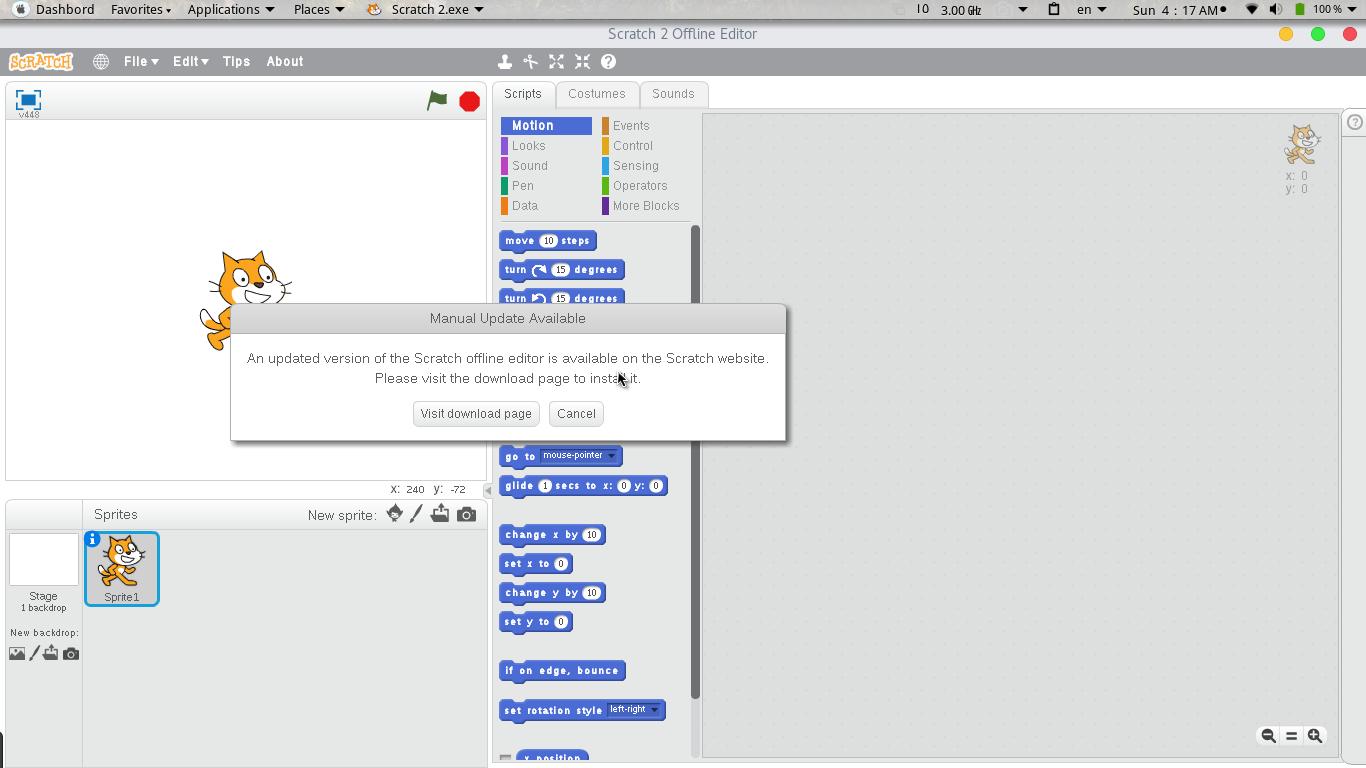Click the move 10 steps block
The height and width of the screenshot is (768, 1366).
[x=548, y=241]
